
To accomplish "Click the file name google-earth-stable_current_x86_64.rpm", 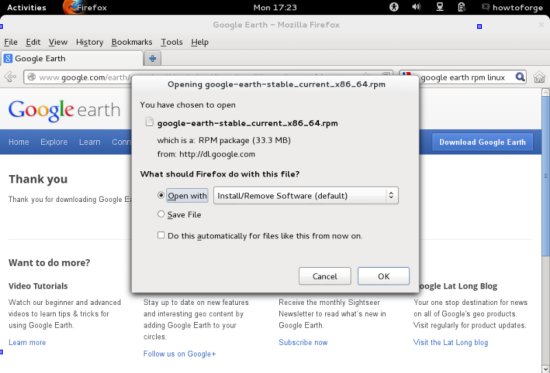I will point(247,123).
